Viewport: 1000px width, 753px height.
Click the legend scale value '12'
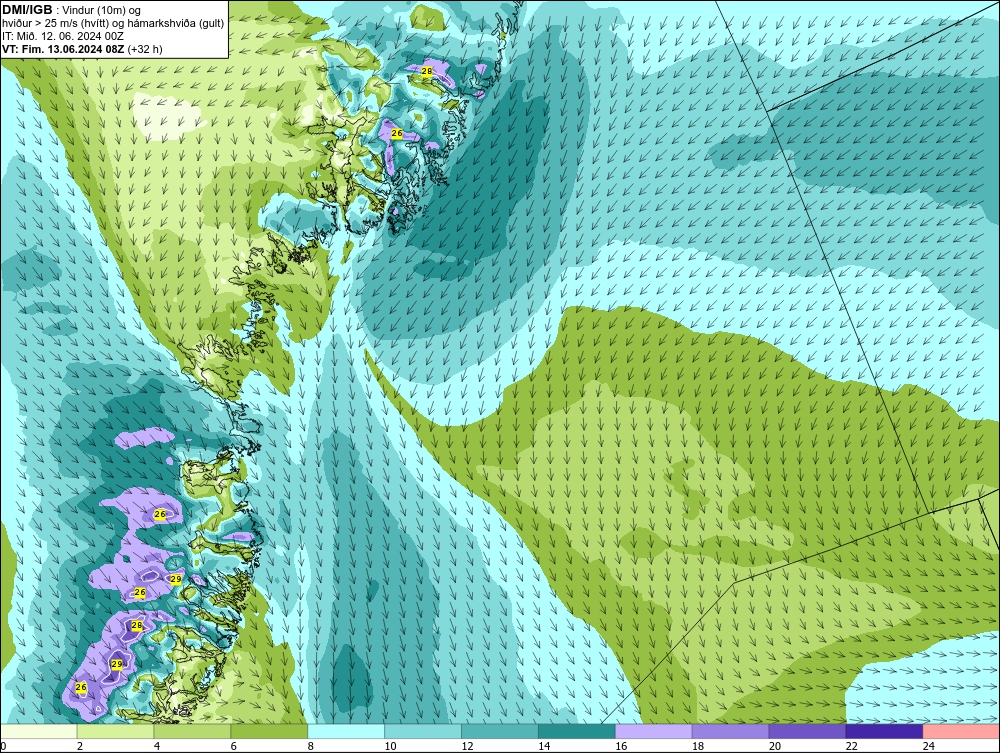(467, 746)
